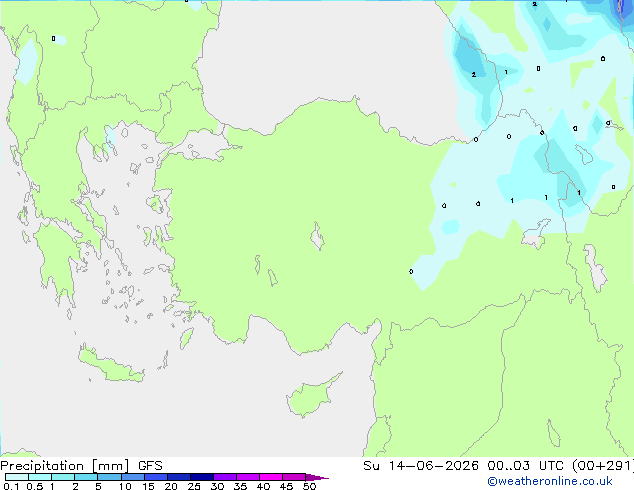Click the 0.5–1 mm legend color swatch
634x490 pixels.
[40, 477]
